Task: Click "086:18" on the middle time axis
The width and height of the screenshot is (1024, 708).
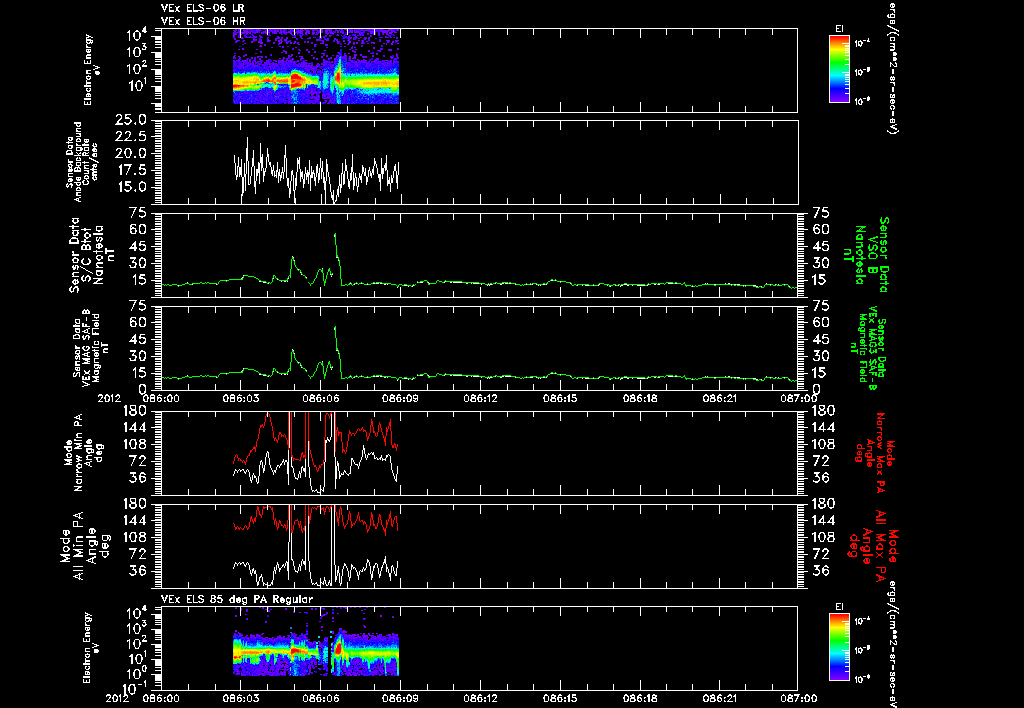Action: coord(640,398)
